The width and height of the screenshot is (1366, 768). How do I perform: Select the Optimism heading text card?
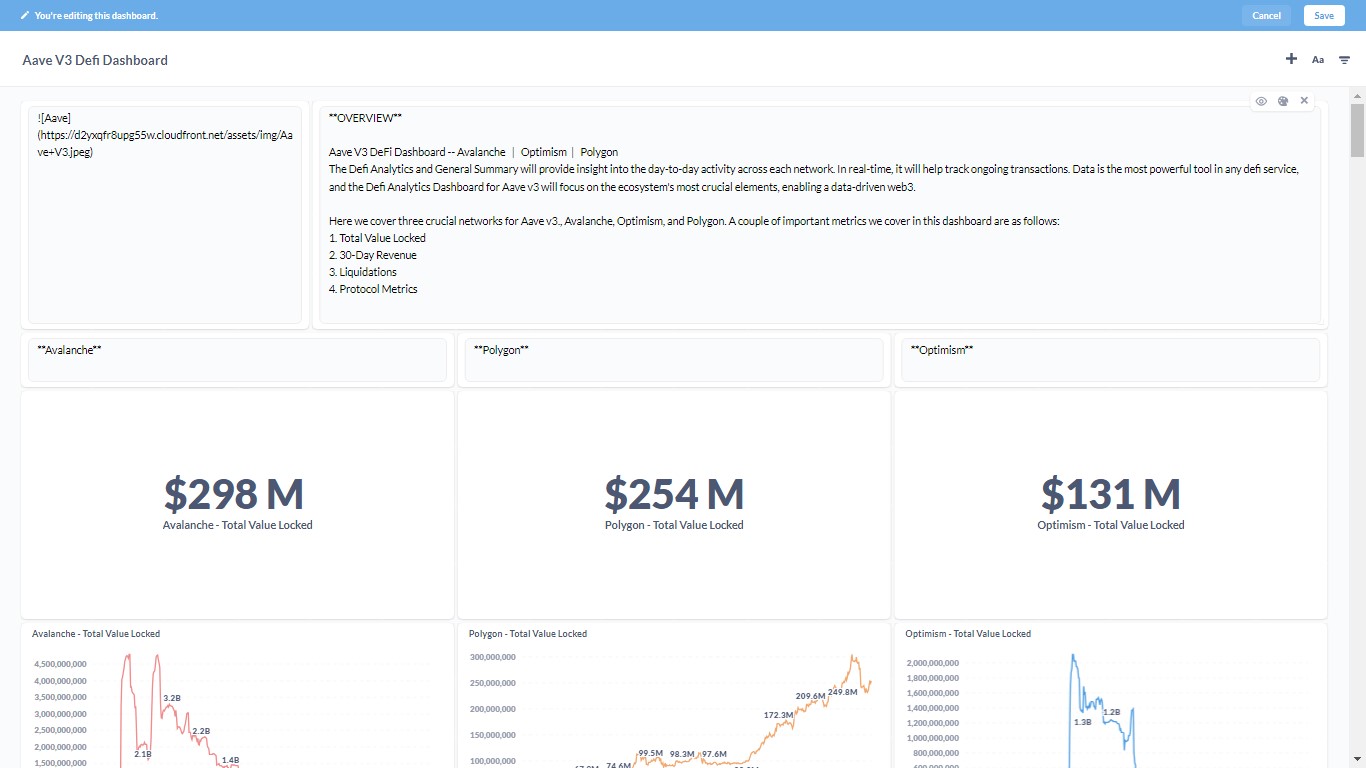1110,360
